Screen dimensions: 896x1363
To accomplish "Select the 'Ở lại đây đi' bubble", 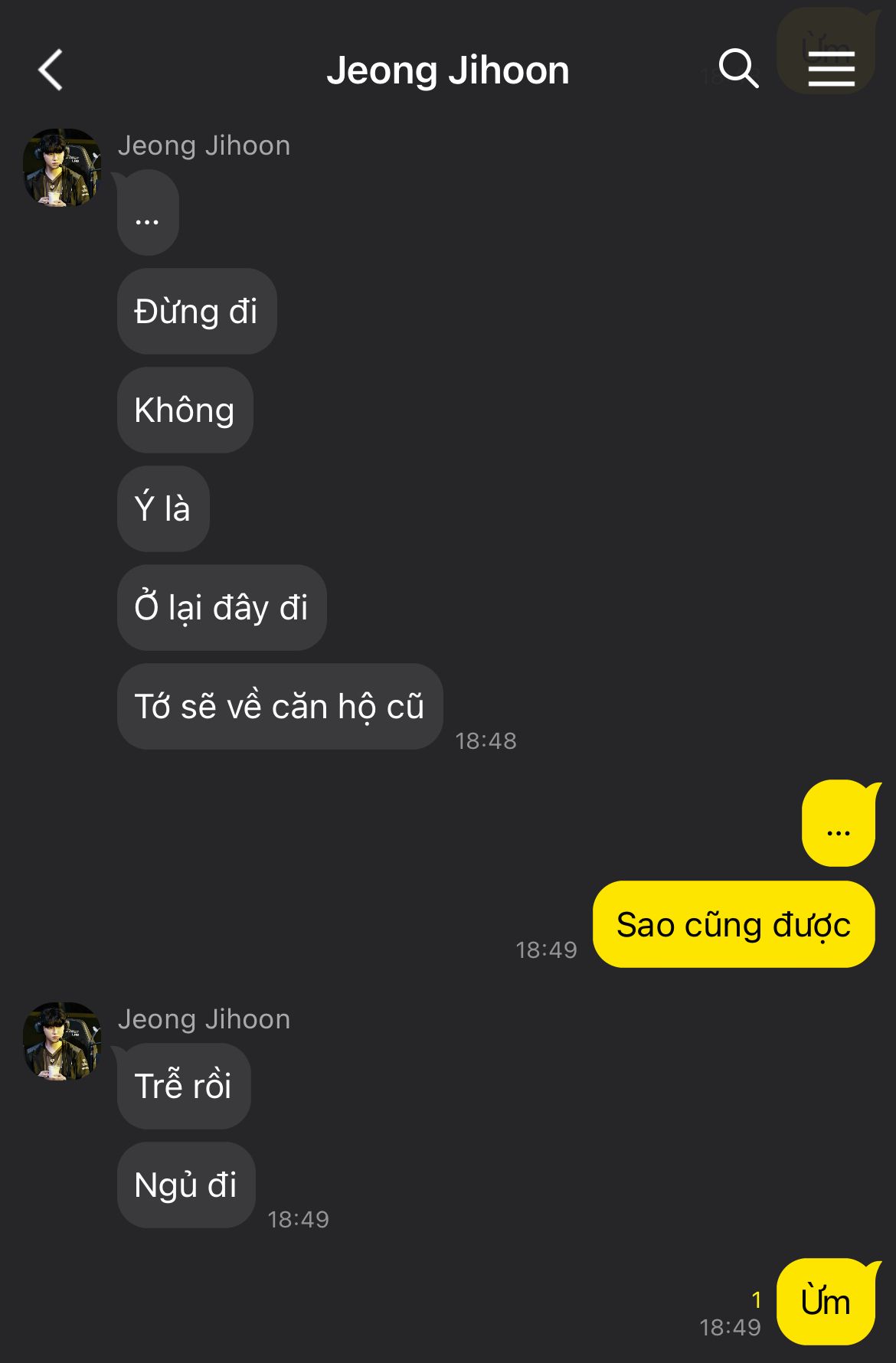I will point(222,607).
